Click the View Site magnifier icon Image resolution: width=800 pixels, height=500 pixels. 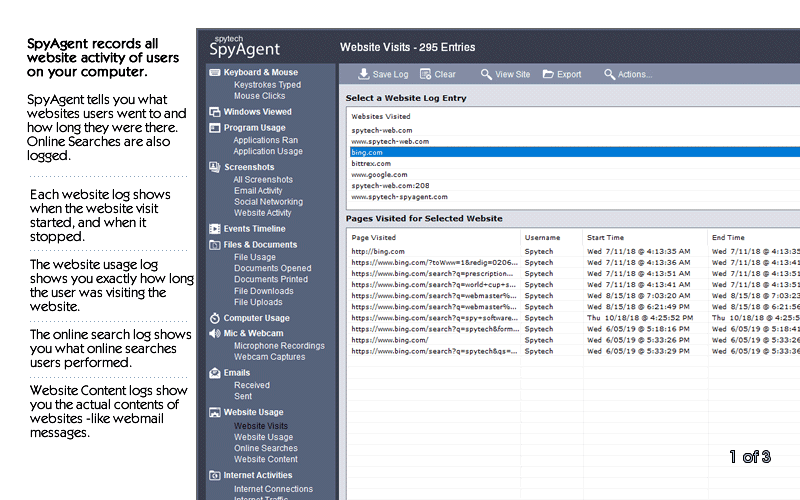[486, 74]
